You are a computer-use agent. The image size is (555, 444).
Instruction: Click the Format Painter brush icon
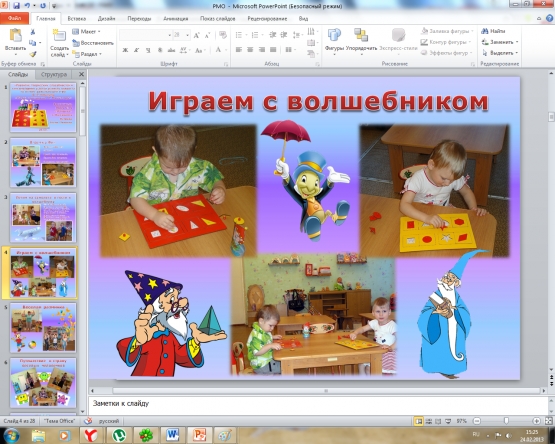point(33,54)
